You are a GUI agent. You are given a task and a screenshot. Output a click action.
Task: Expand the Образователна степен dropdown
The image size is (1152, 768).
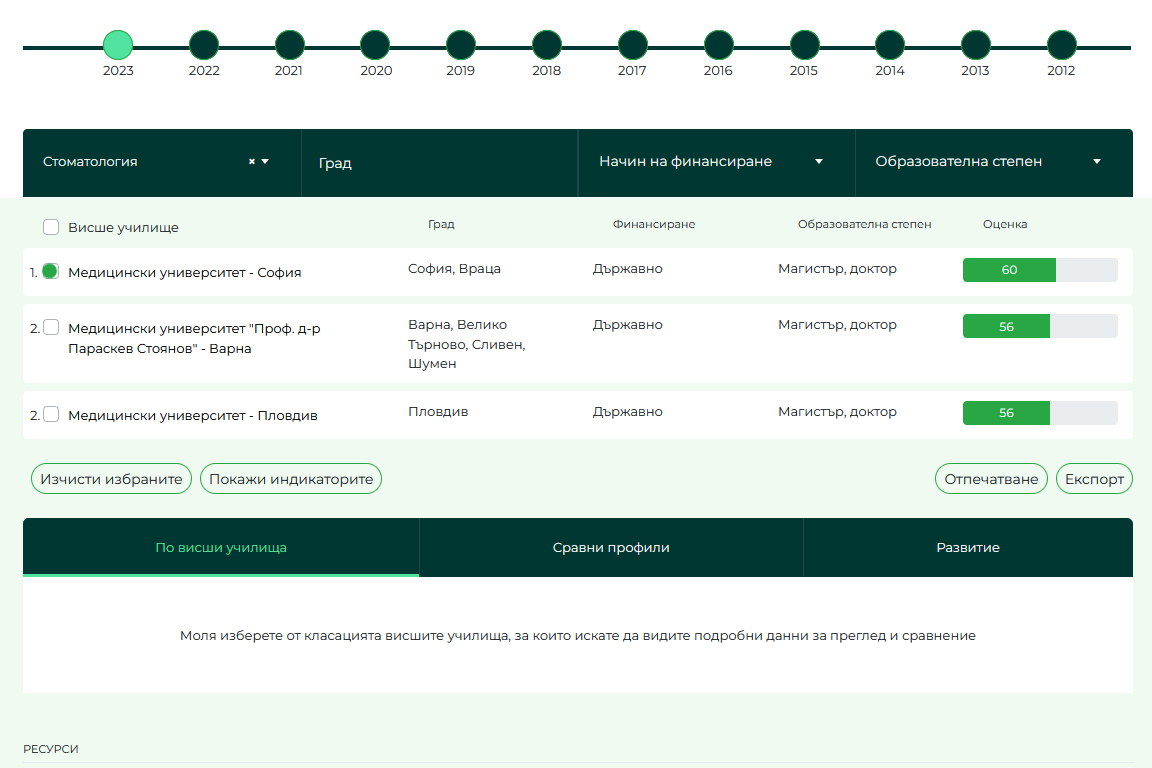pyautogui.click(x=994, y=162)
